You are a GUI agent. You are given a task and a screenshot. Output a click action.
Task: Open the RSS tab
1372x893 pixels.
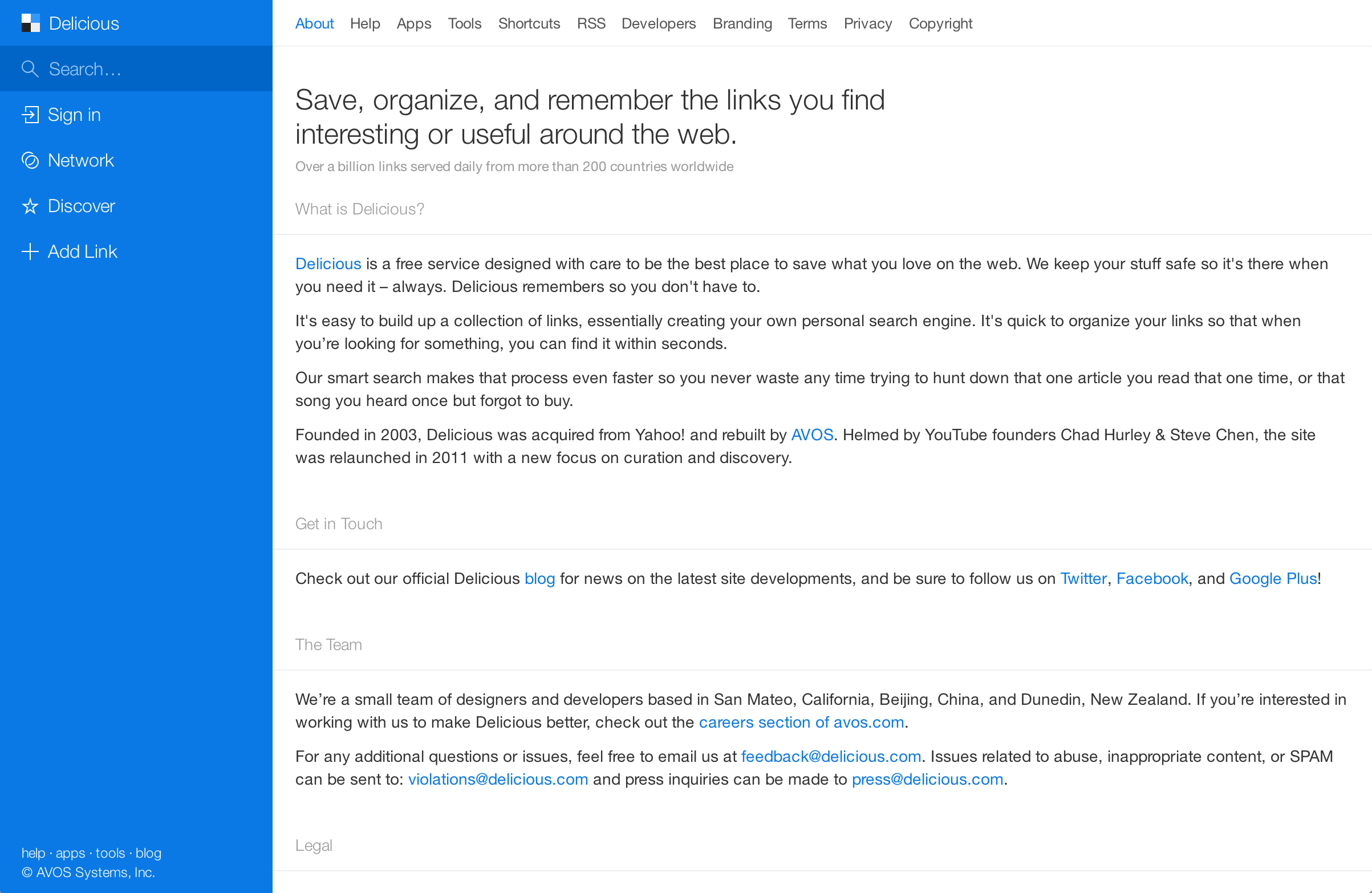click(x=591, y=23)
